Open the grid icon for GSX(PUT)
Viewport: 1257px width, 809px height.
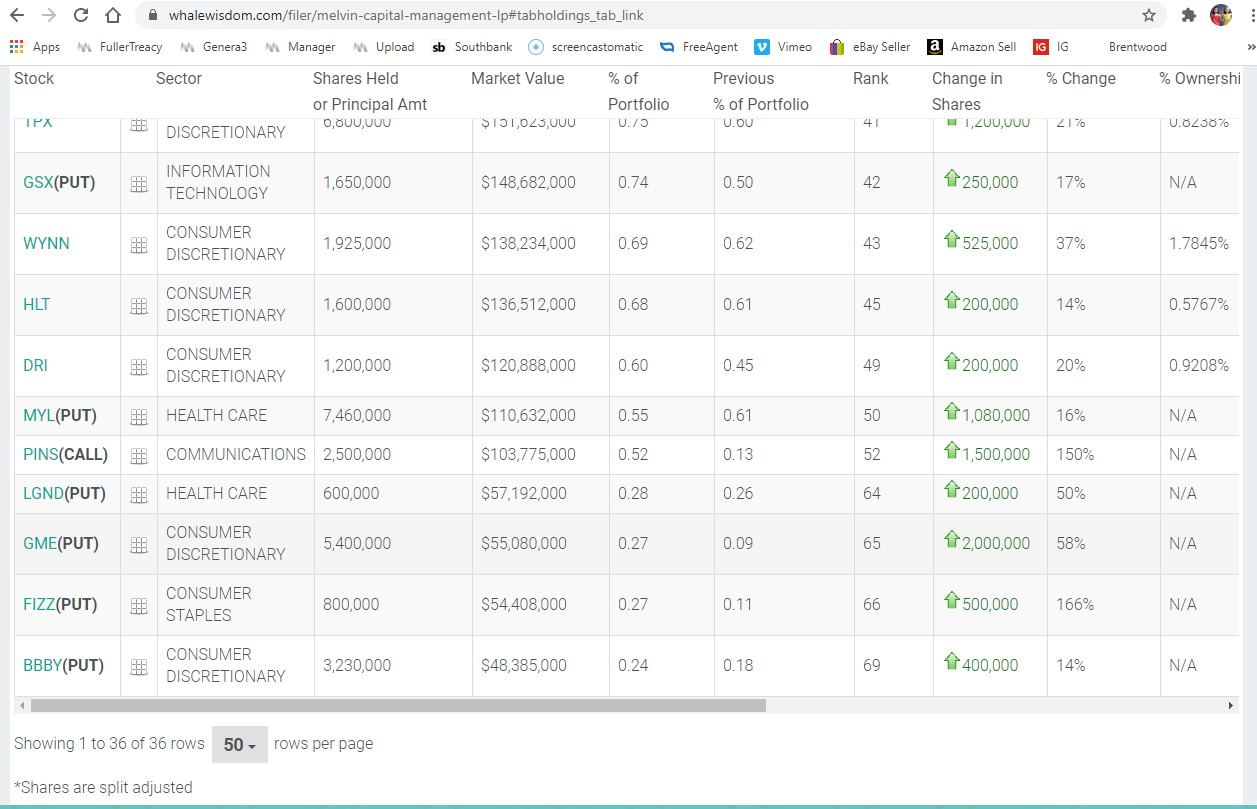139,184
